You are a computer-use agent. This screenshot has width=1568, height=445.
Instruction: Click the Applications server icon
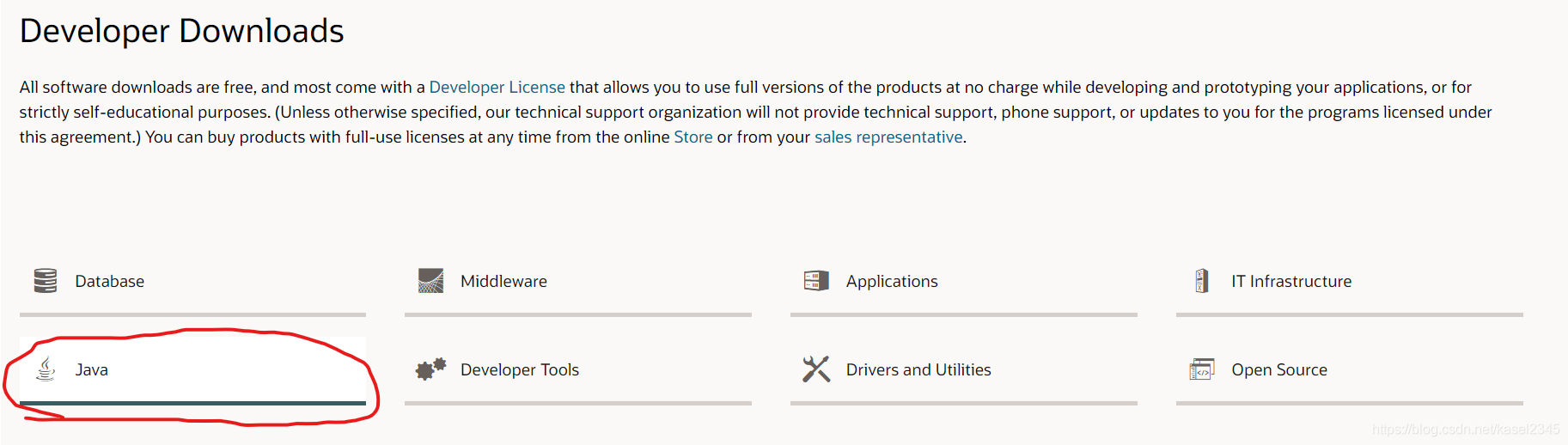816,280
